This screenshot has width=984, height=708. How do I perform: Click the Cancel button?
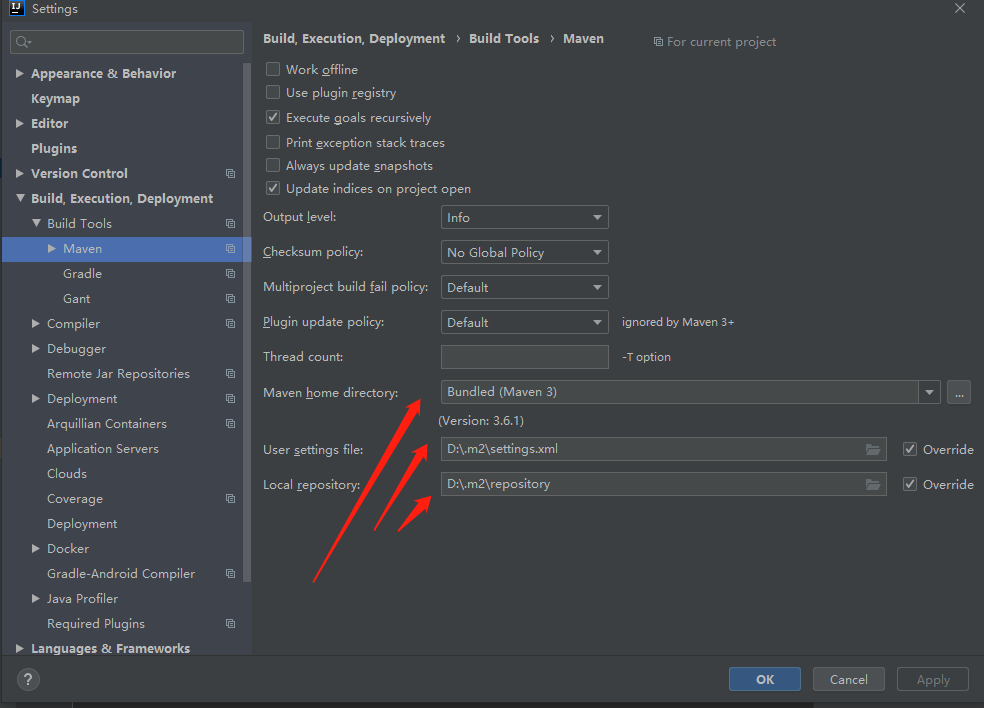(x=848, y=680)
